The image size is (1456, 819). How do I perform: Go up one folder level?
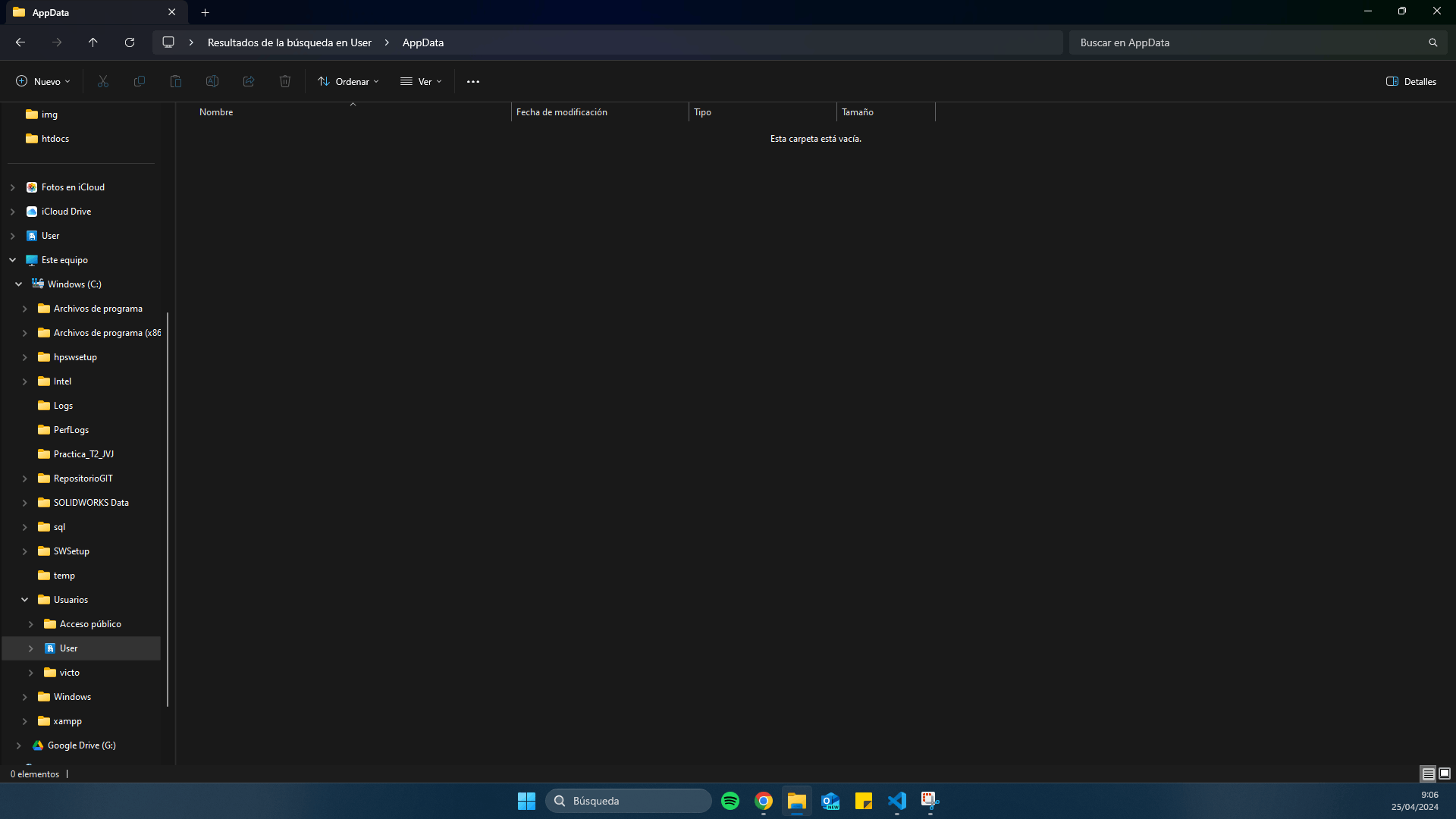tap(93, 42)
